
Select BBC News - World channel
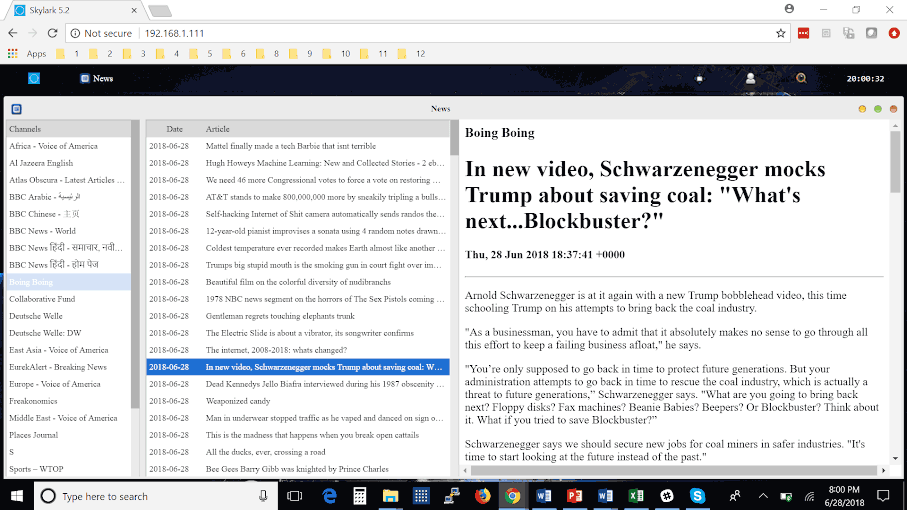pos(68,231)
